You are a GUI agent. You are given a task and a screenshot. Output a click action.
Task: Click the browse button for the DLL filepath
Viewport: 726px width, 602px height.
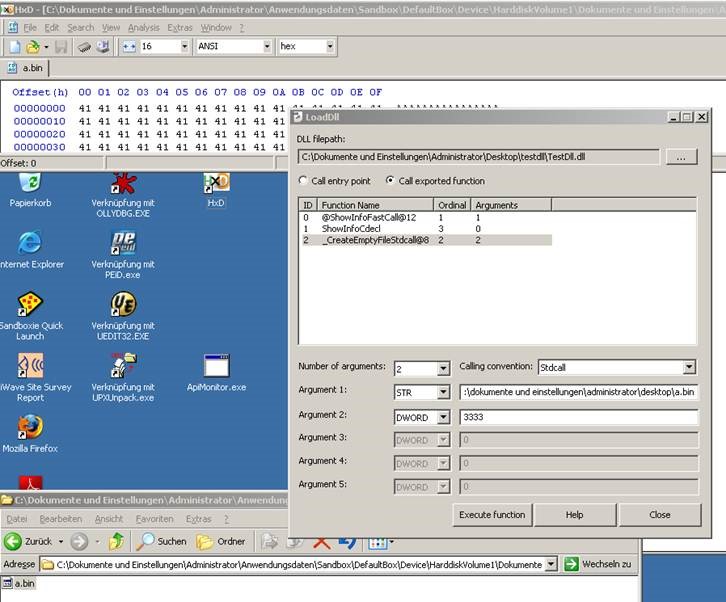click(x=681, y=157)
